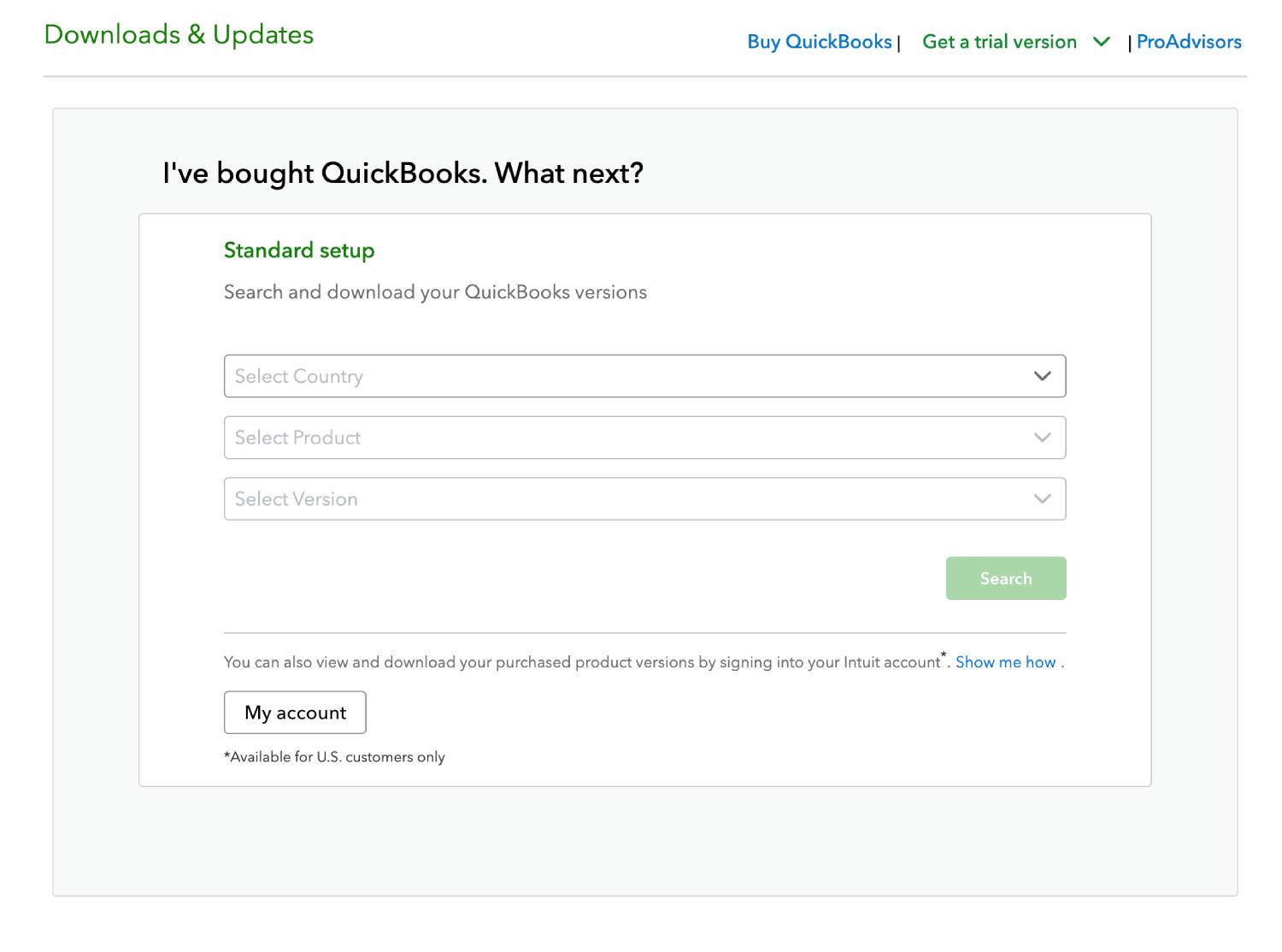Screen dimensions: 1282x952
Task: Click the Select Version chevron arrow icon
Action: click(1041, 498)
